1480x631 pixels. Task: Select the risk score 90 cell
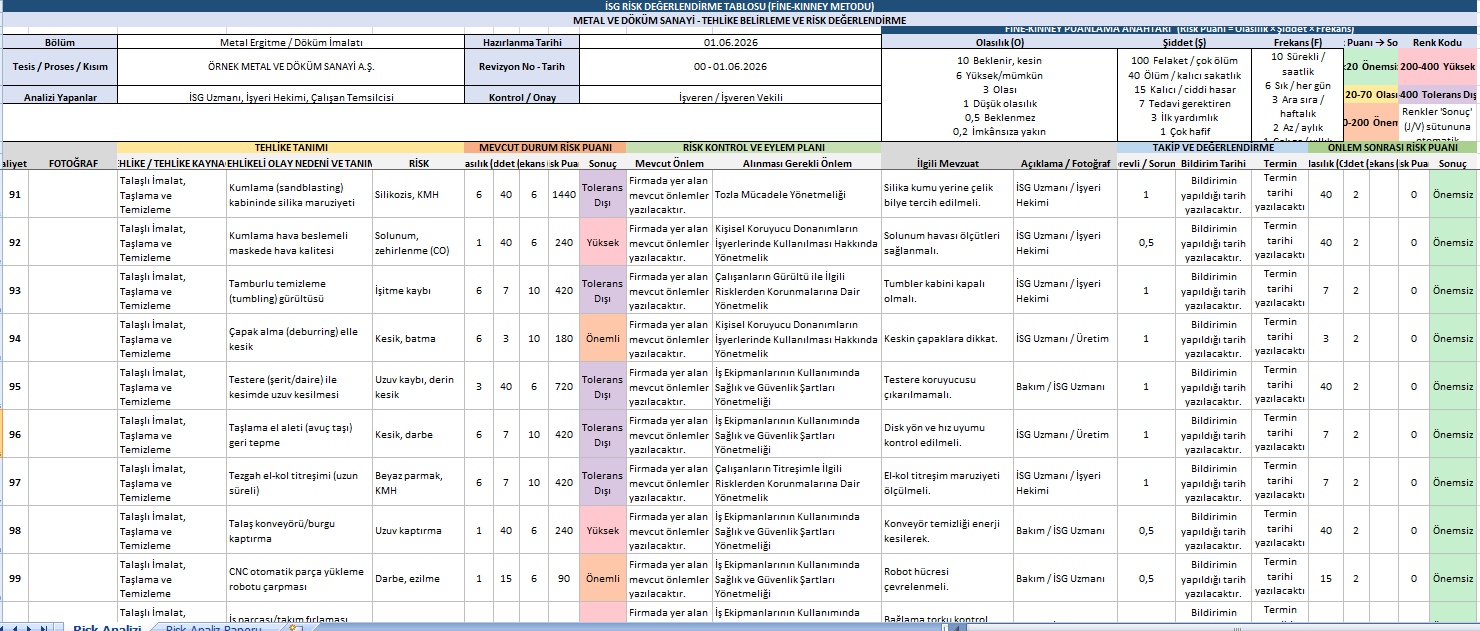coord(563,578)
